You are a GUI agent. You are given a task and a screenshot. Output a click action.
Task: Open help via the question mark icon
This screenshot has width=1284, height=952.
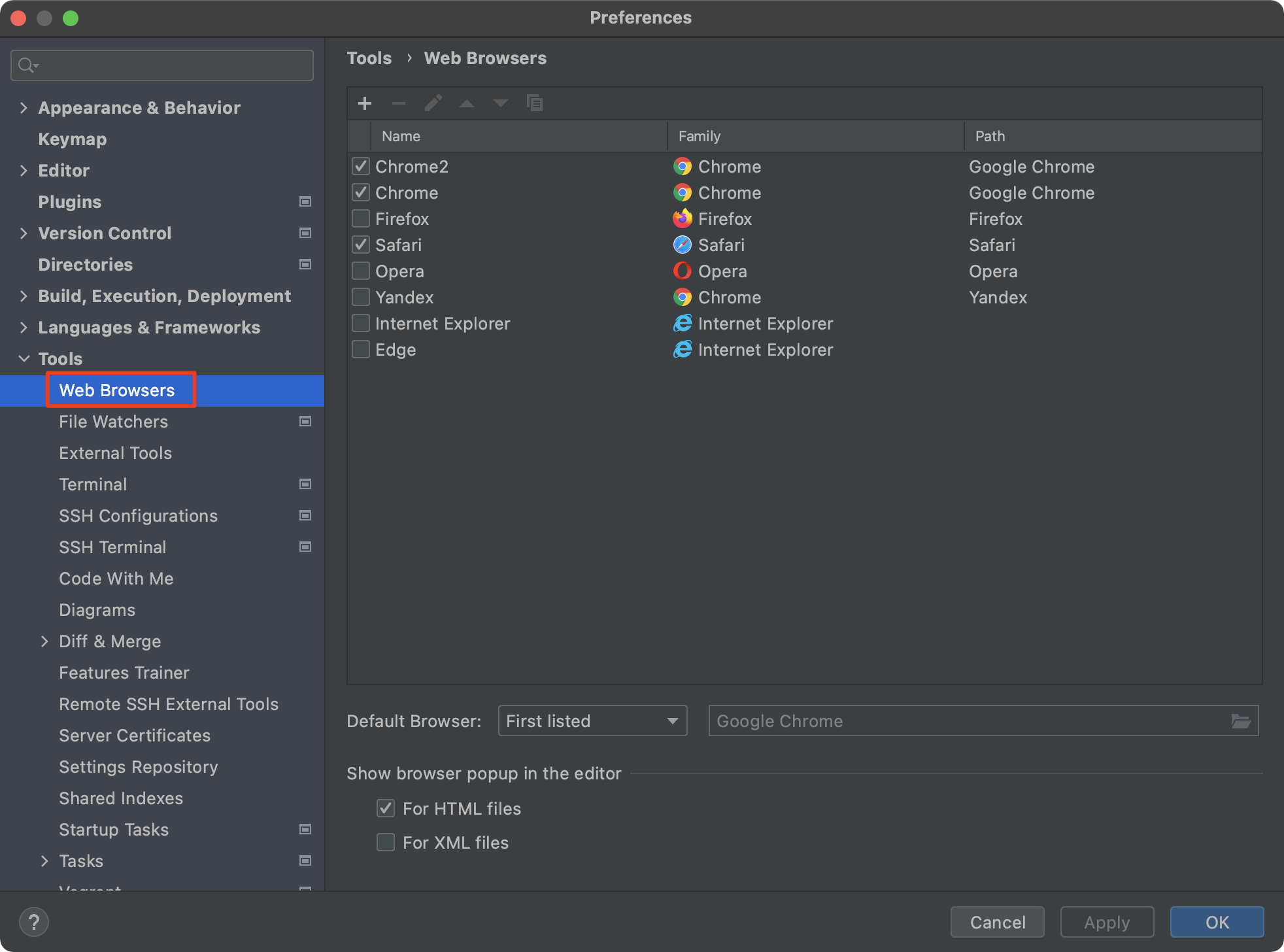click(x=34, y=922)
